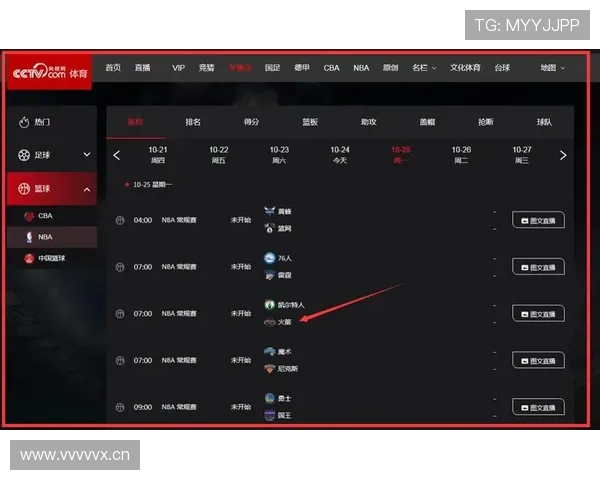Viewport: 600px width, 480px height.
Task: Click the Knicks (尼克斯) team logo
Action: click(269, 369)
